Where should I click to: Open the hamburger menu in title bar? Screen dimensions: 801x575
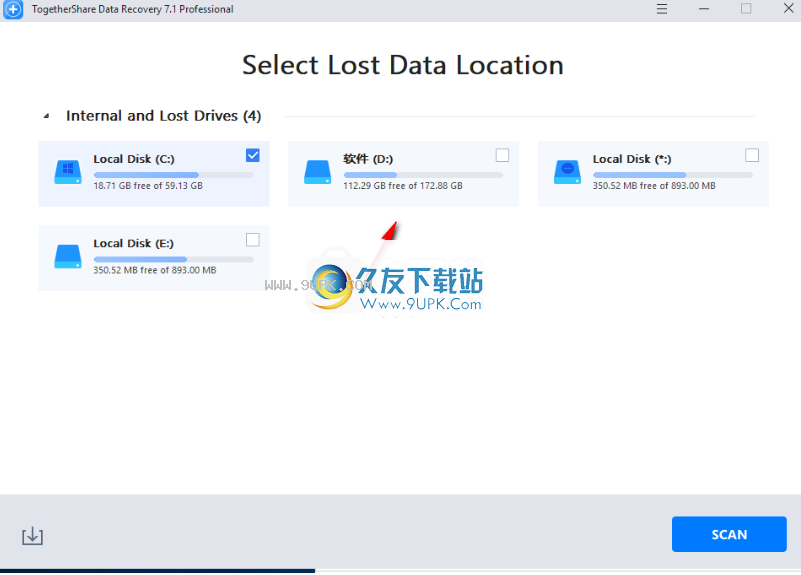click(x=662, y=9)
